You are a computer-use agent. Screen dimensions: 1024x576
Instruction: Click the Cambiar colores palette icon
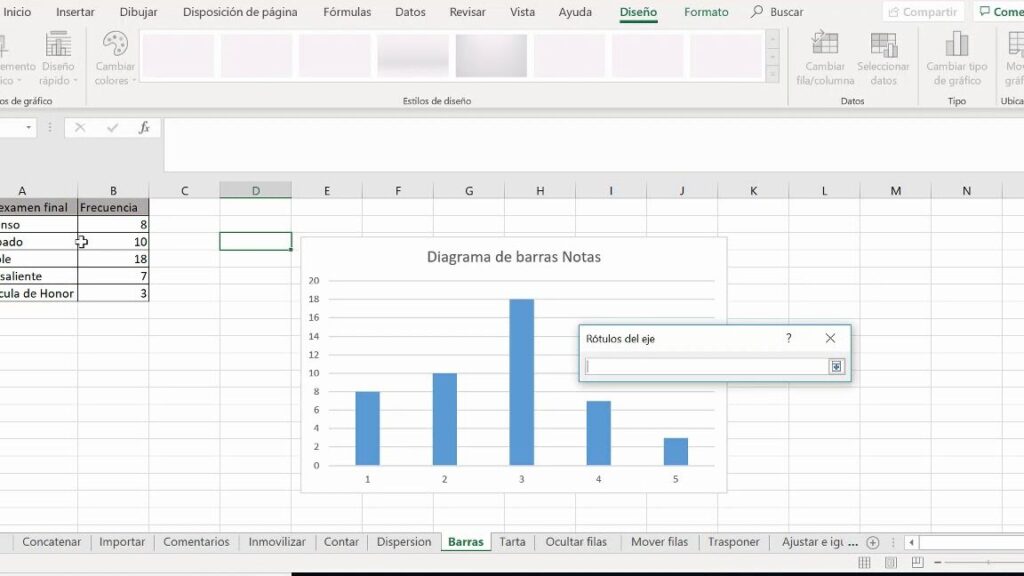tap(115, 46)
